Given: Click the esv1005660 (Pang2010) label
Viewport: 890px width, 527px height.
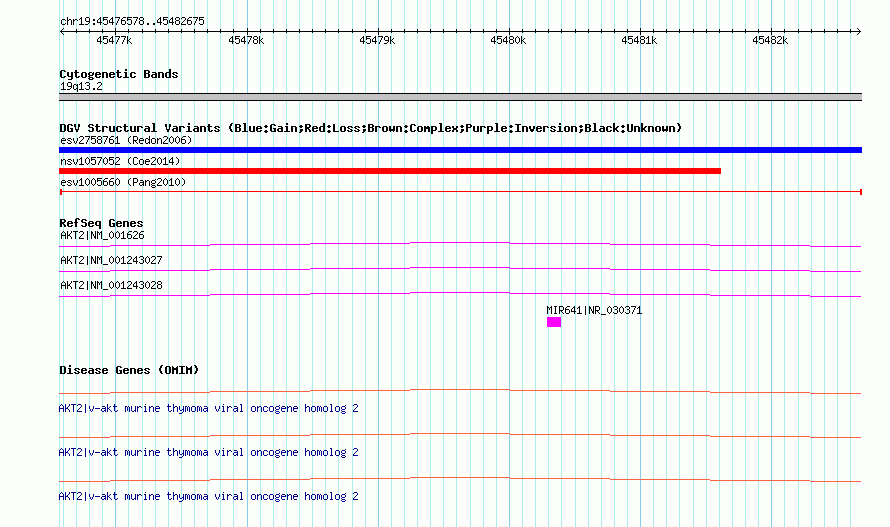Looking at the screenshot, I should click(x=123, y=182).
